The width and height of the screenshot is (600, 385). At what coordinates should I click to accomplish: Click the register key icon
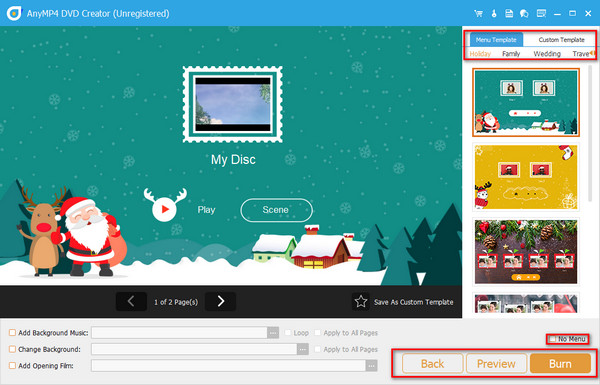[x=494, y=14]
